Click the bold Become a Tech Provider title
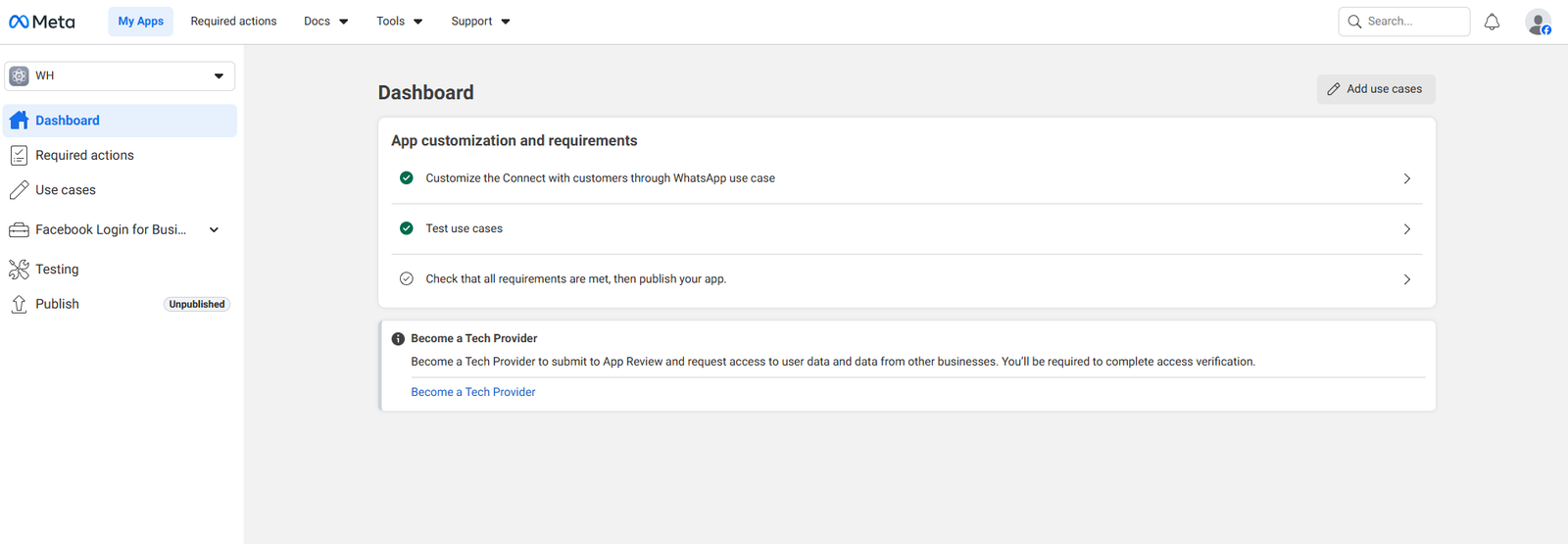This screenshot has height=544, width=1568. (x=474, y=338)
